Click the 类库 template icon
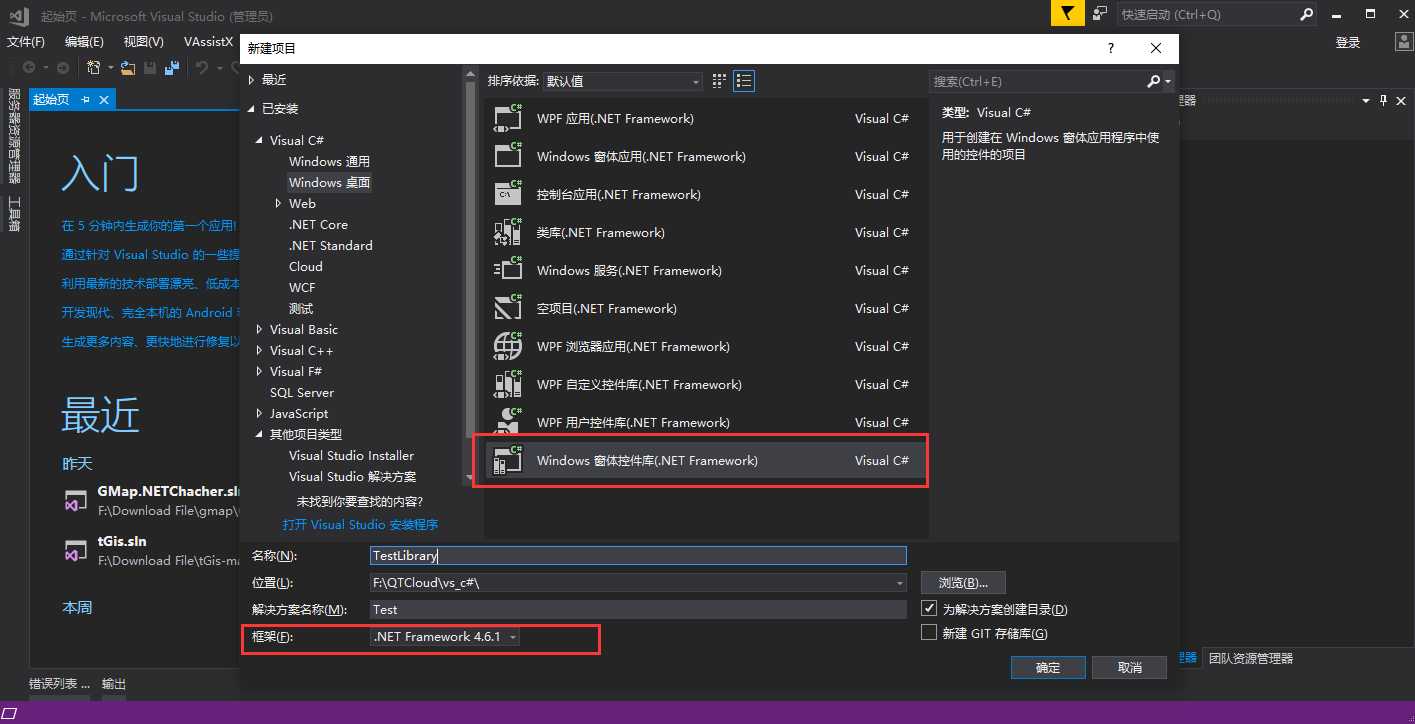This screenshot has height=724, width=1415. (508, 232)
